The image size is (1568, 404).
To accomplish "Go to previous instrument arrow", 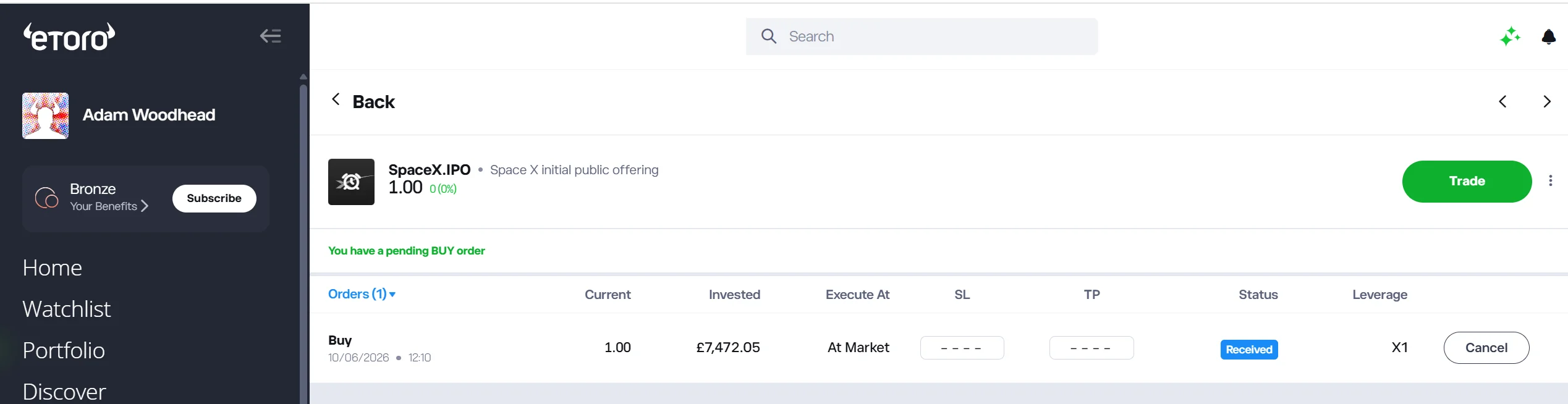I will click(x=1502, y=101).
